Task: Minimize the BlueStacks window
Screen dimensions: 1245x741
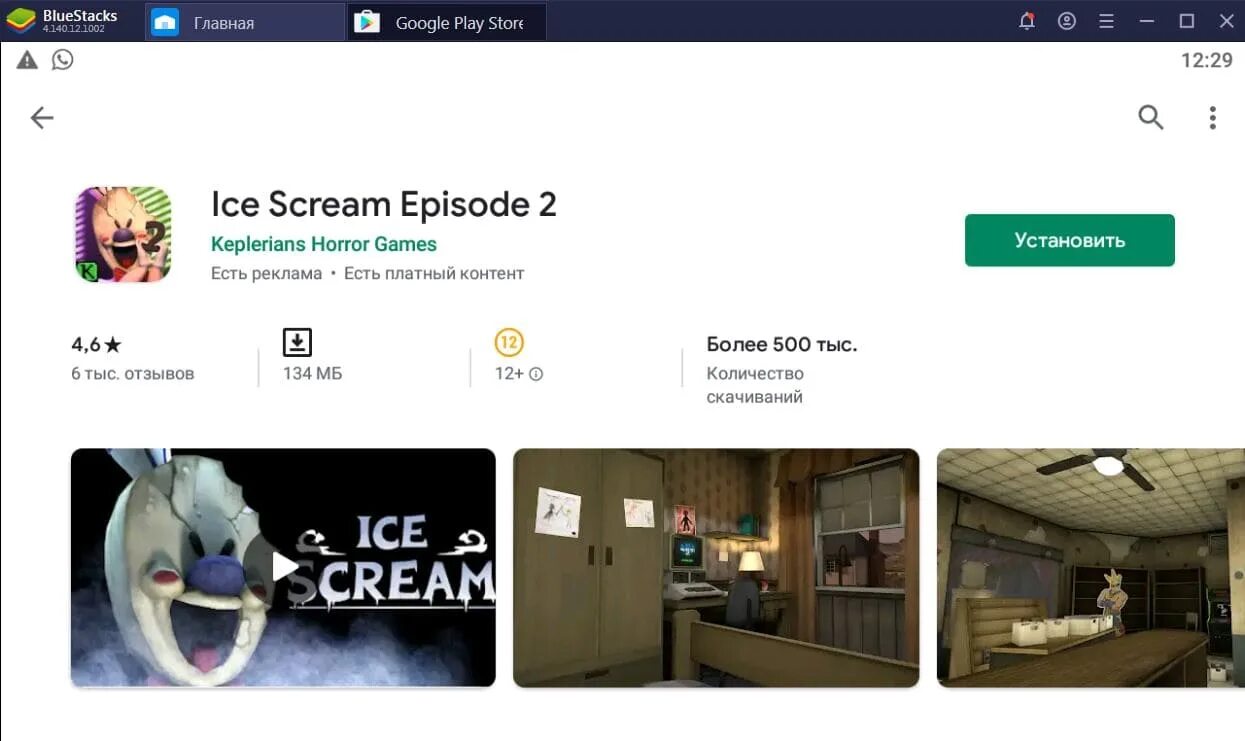Action: click(1147, 21)
